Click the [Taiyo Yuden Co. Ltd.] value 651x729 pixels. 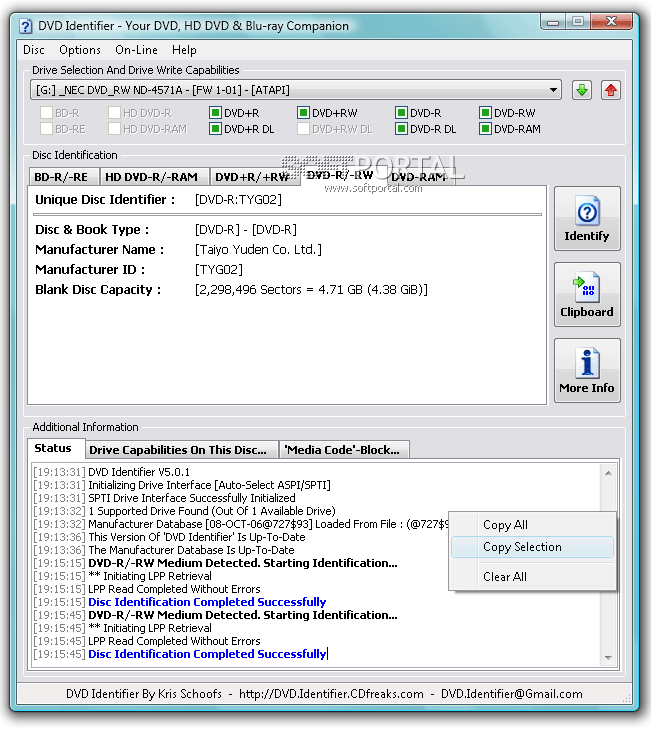[x=258, y=250]
